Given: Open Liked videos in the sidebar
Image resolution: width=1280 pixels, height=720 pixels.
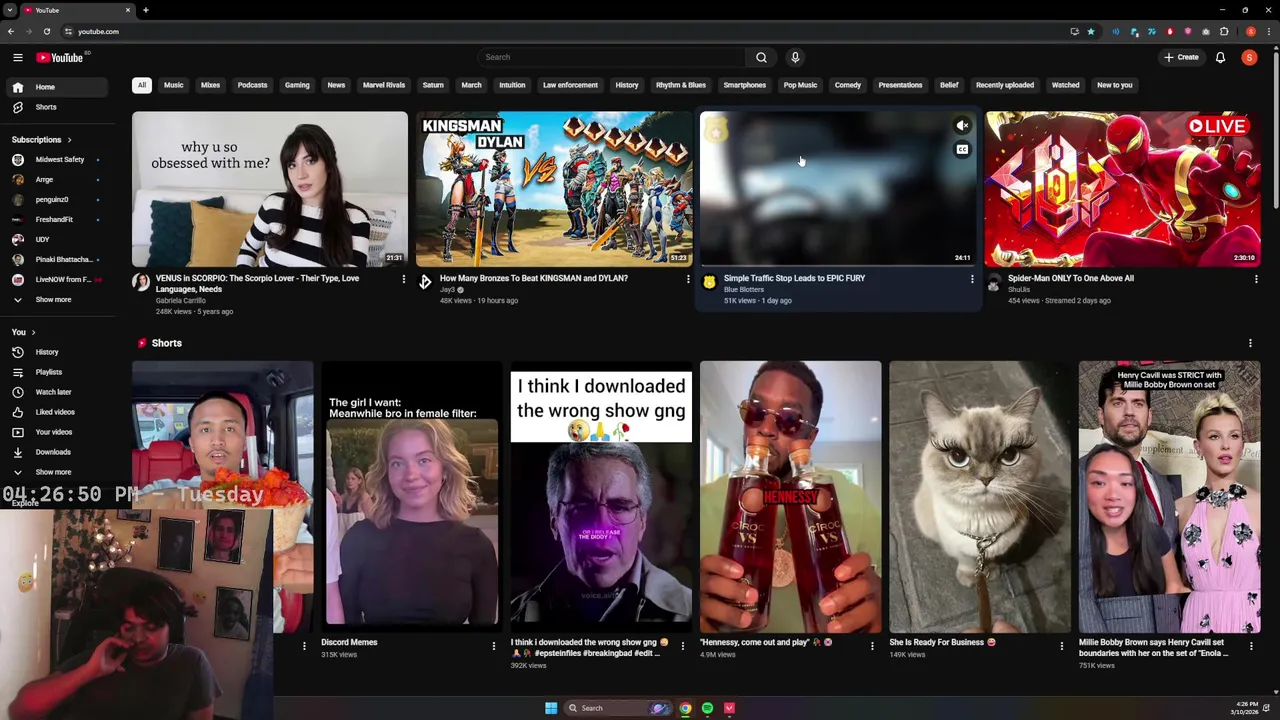Looking at the screenshot, I should (x=55, y=412).
